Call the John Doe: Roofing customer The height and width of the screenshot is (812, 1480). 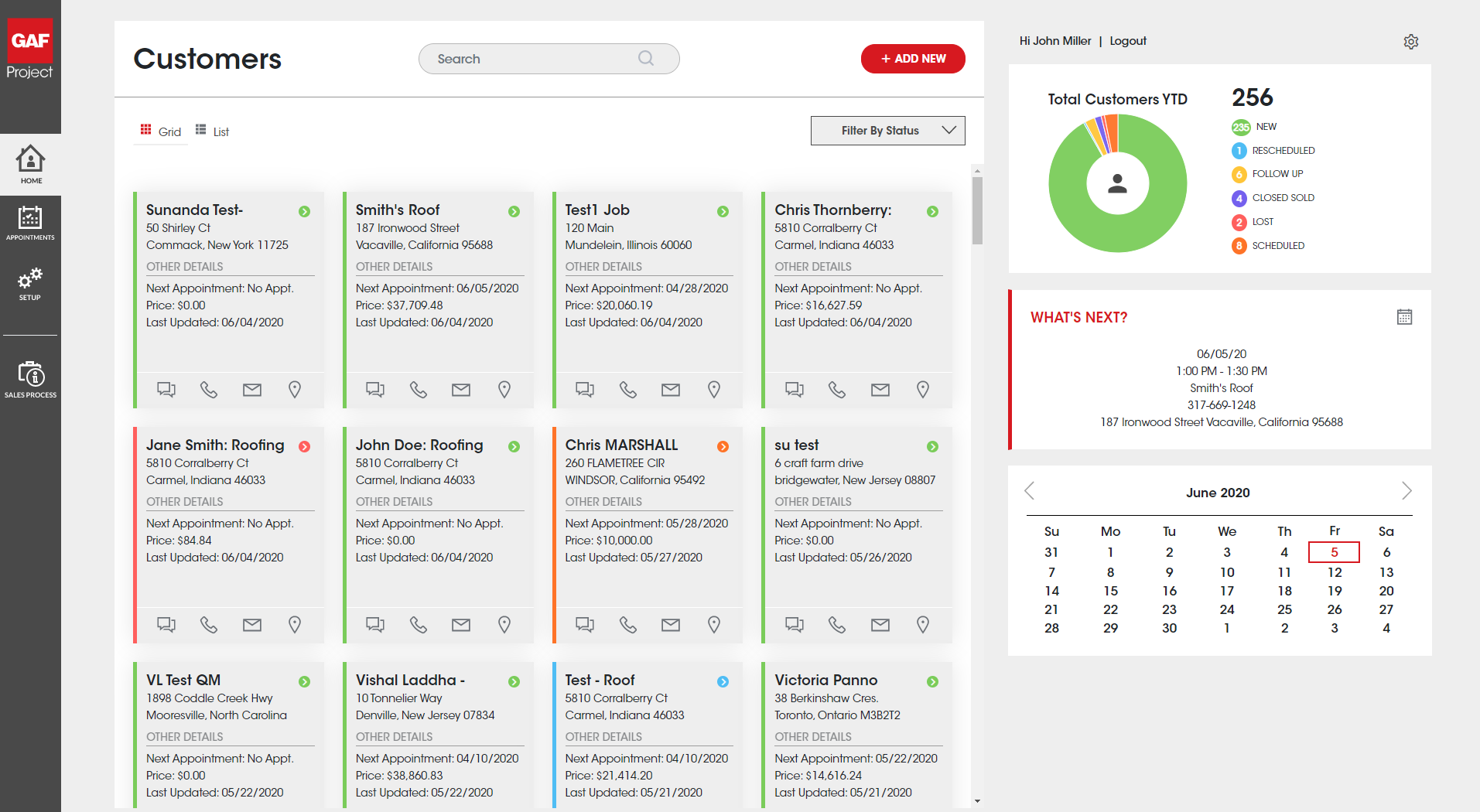pos(419,624)
